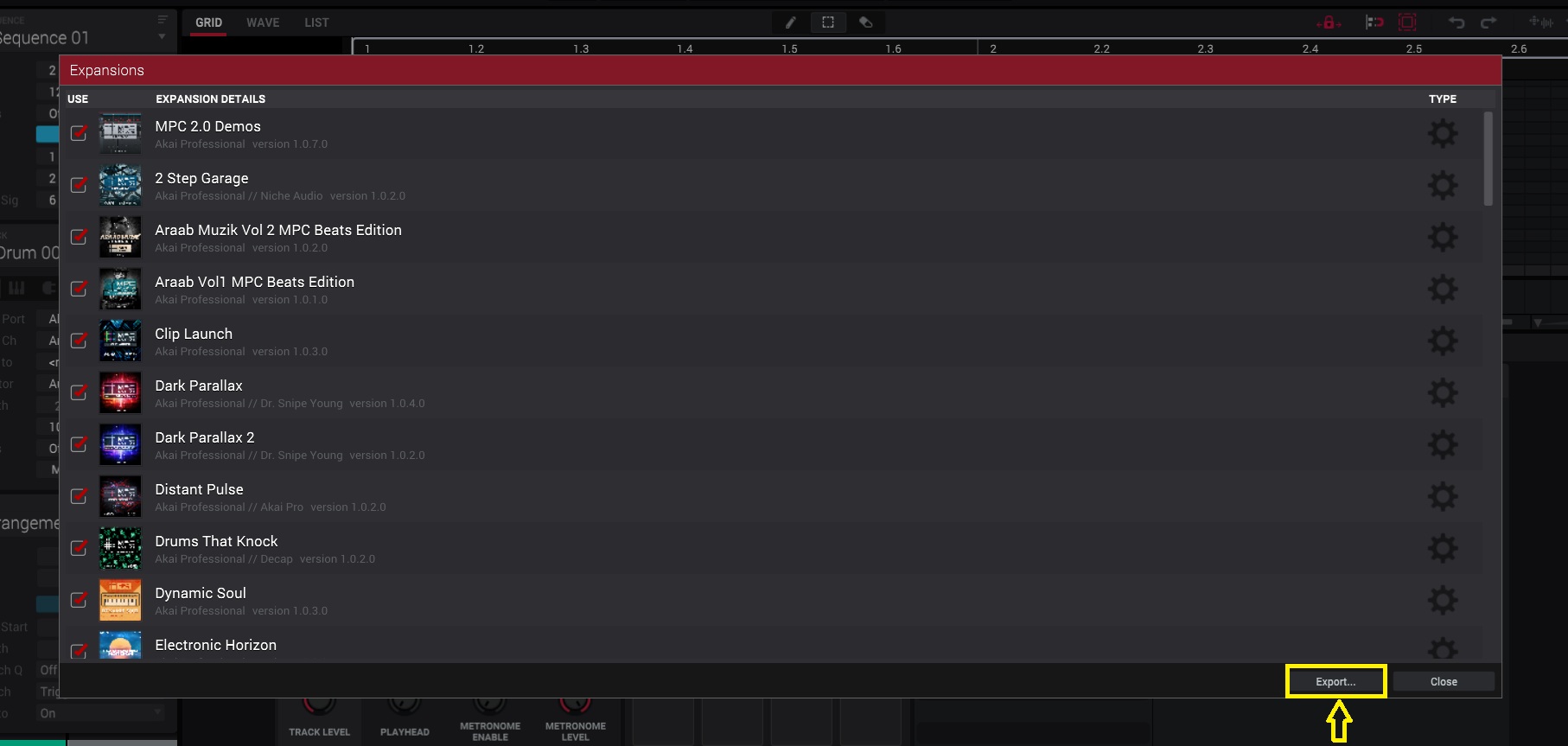Open settings gear for Distant Pulse
This screenshot has height=746, width=1568.
click(1442, 496)
